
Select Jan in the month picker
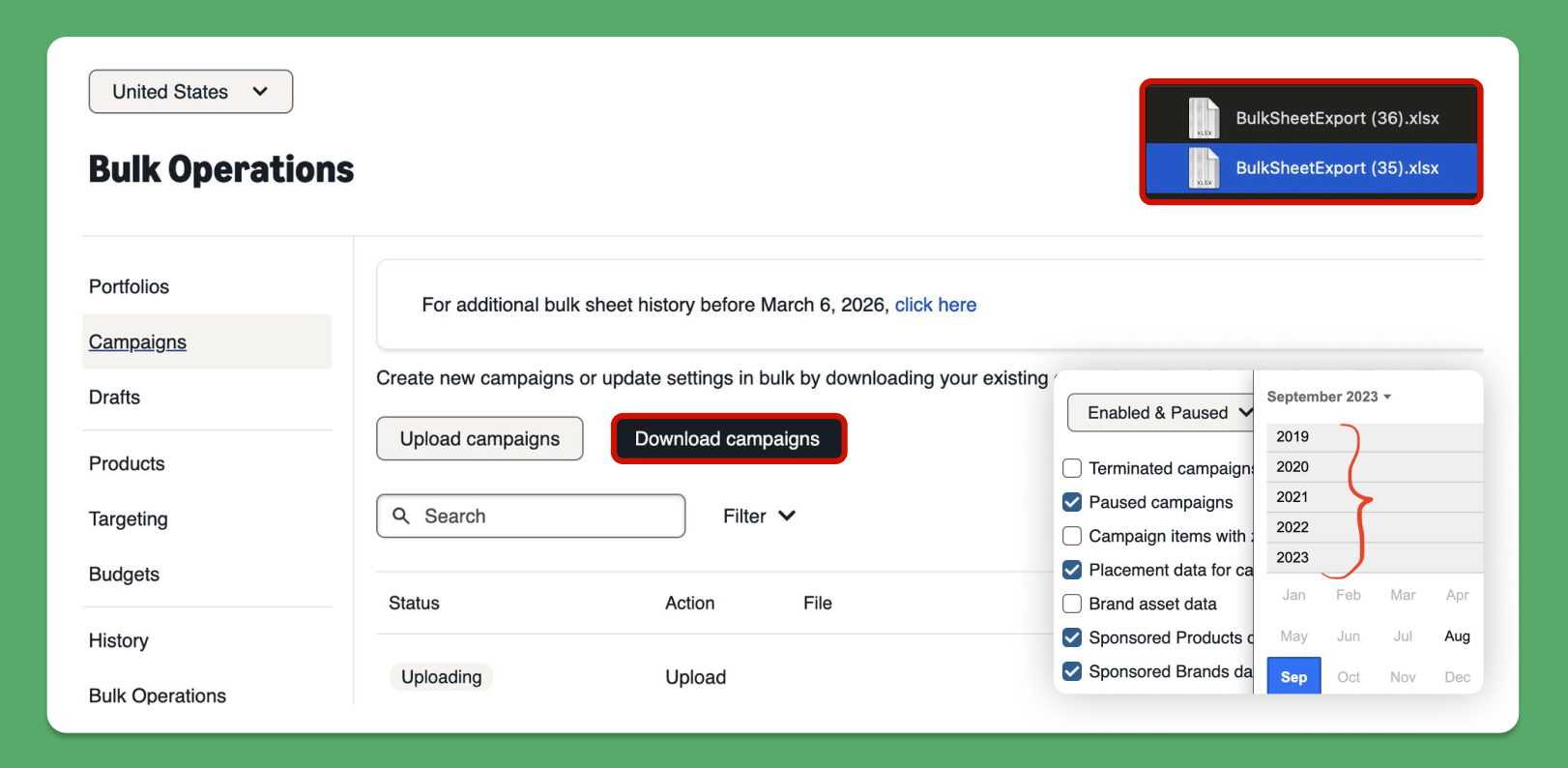1293,596
